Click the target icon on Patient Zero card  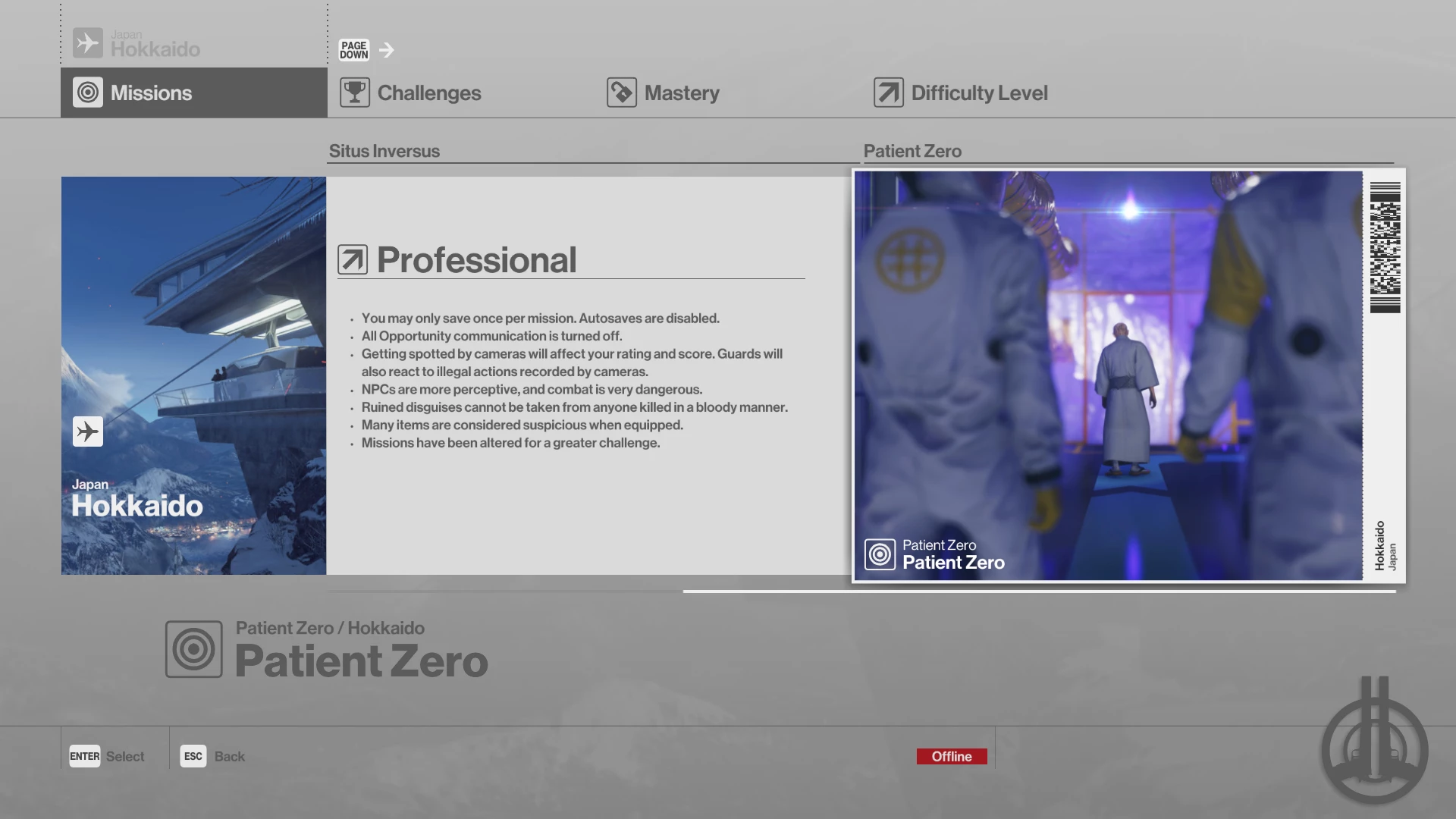[x=880, y=554]
